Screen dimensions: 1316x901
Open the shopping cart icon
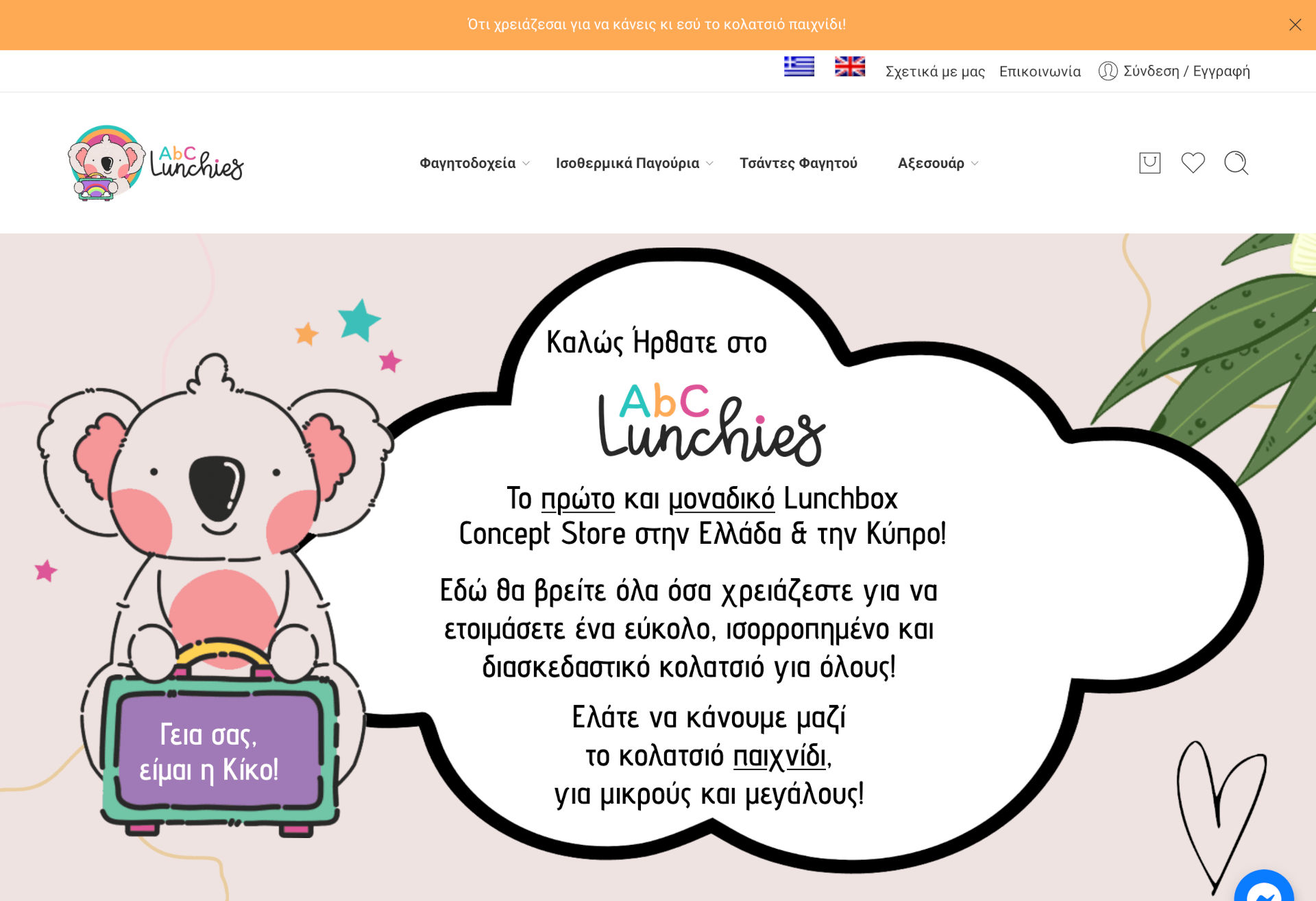pyautogui.click(x=1149, y=163)
